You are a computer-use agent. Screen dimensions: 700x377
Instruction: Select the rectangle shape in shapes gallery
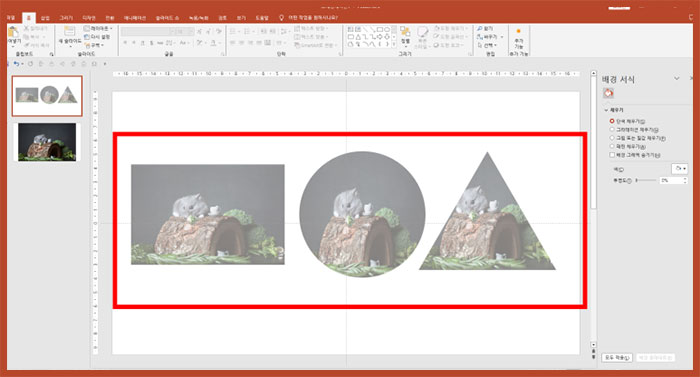(379, 29)
